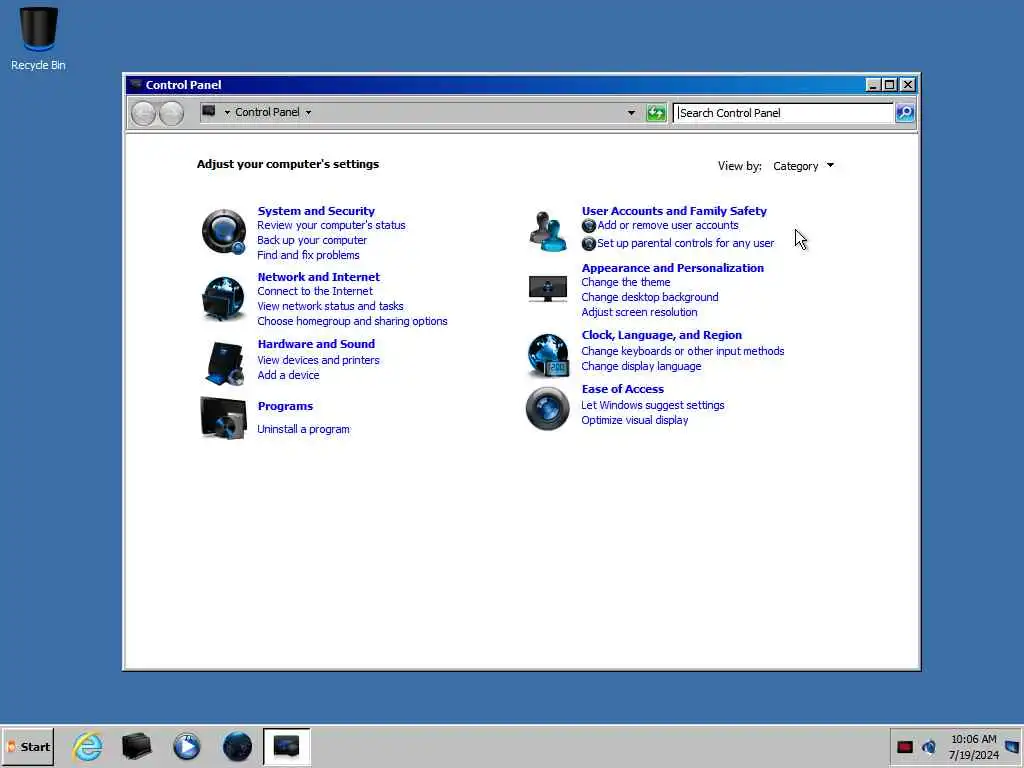1024x768 pixels.
Task: Expand the arrow before Control Panel breadcrumb
Action: coord(227,112)
